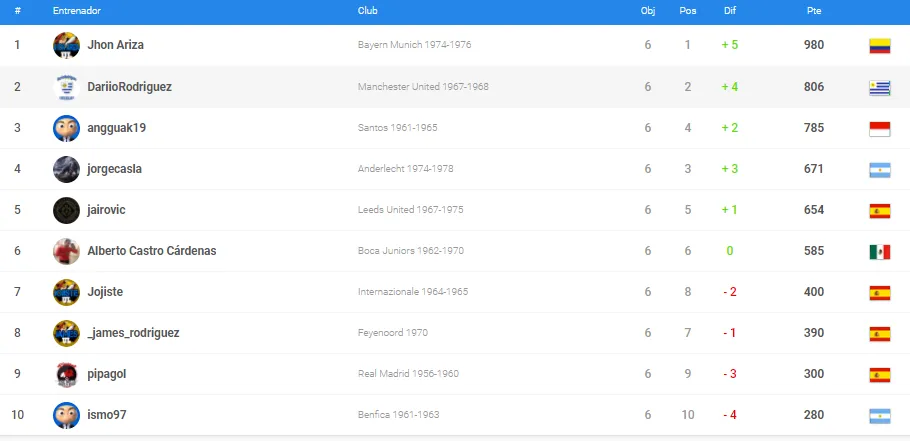The image size is (910, 441).
Task: Open Alberto Castro Cárdenas' avatar photo
Action: pyautogui.click(x=66, y=251)
